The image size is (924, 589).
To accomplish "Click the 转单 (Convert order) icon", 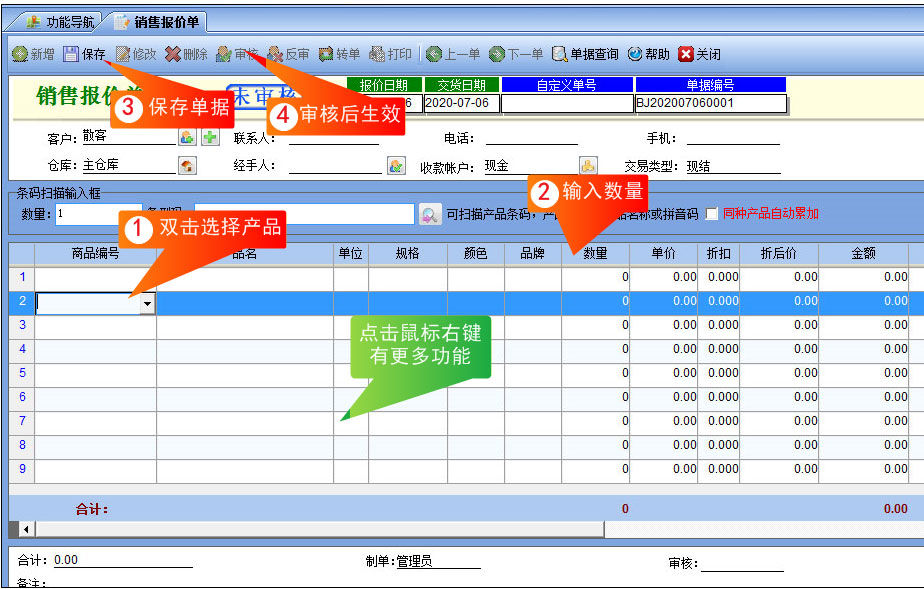I will [326, 54].
